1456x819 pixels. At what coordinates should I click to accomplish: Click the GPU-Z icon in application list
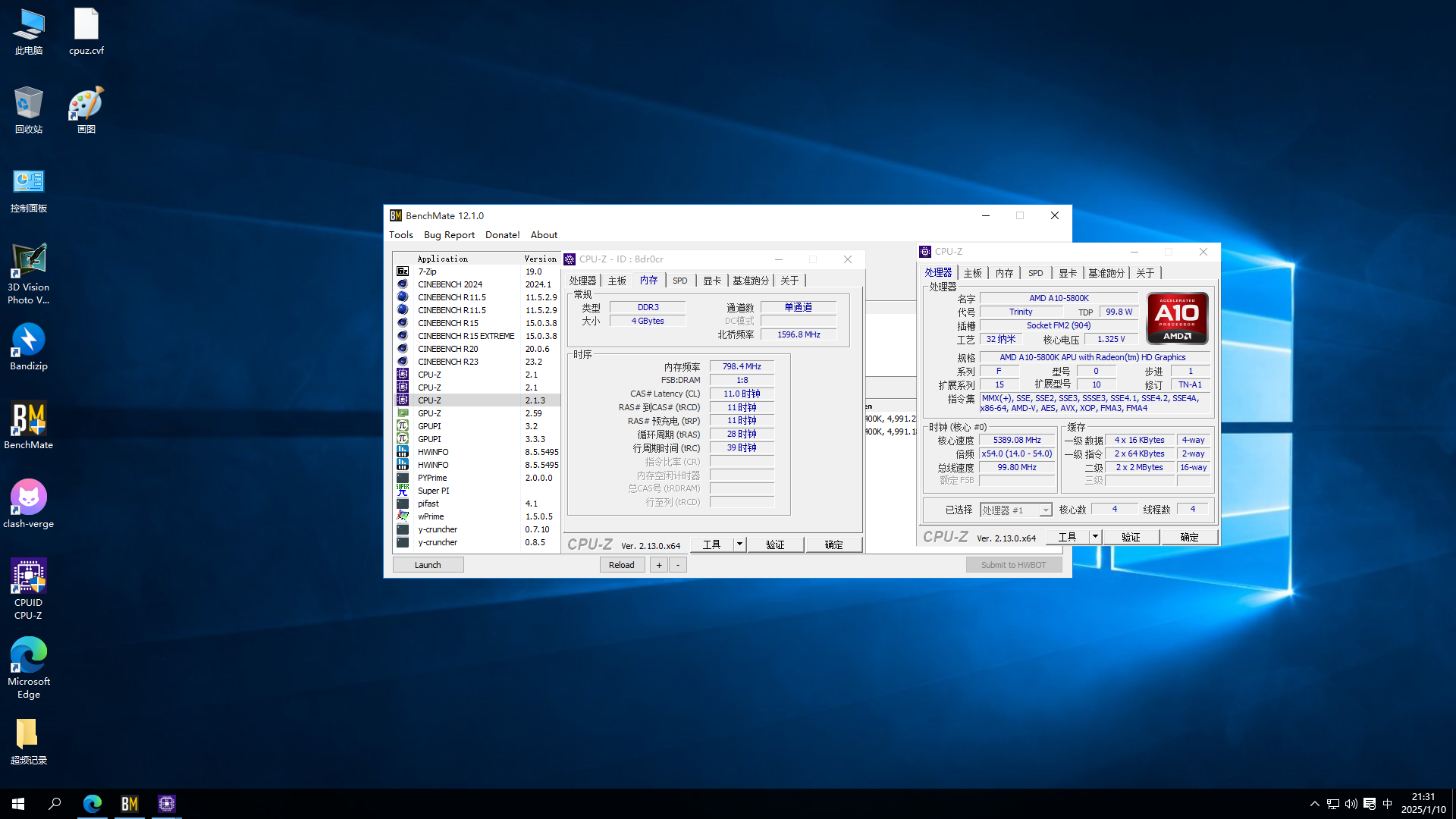click(403, 413)
